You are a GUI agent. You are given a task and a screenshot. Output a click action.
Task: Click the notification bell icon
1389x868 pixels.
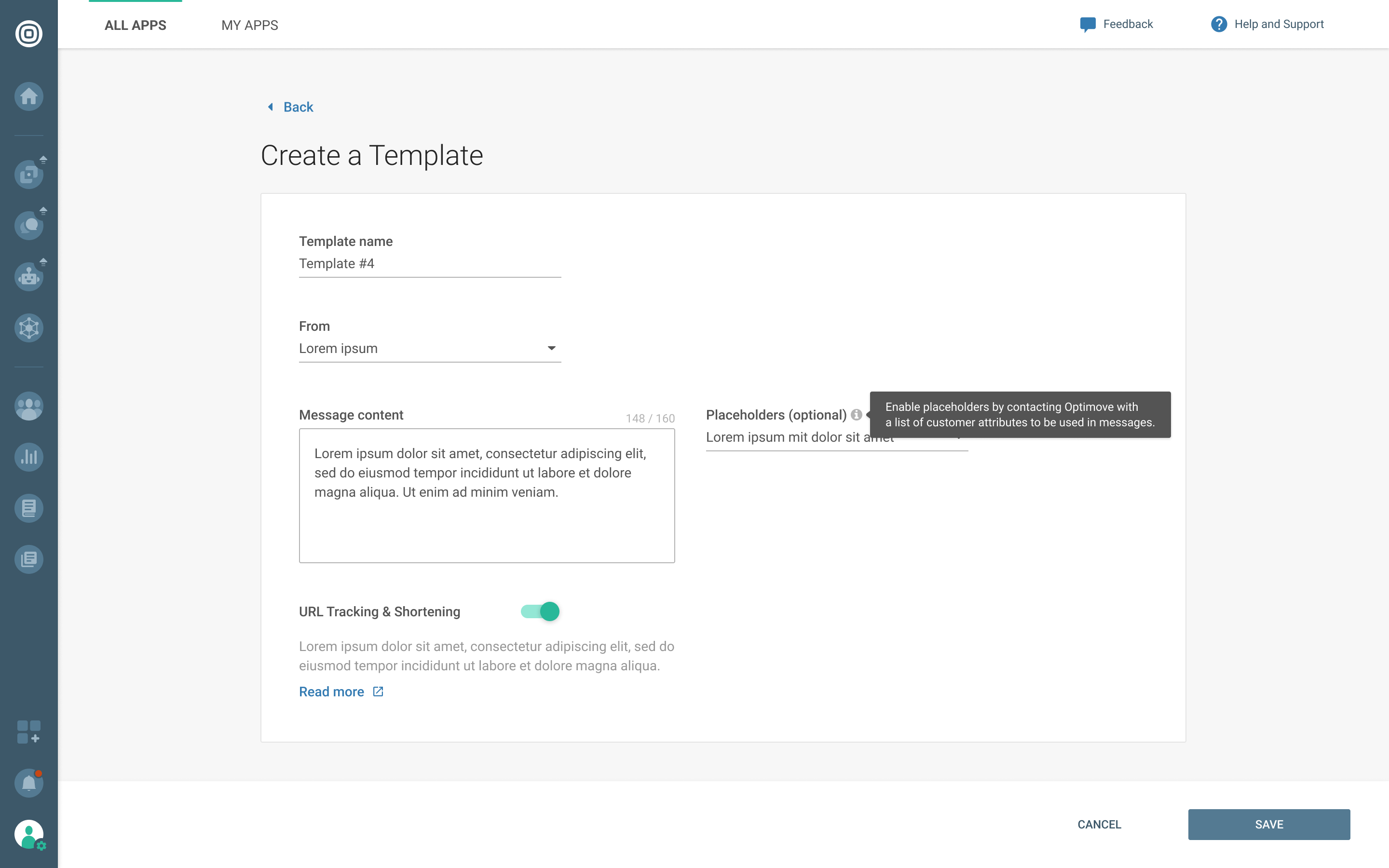pos(29,783)
